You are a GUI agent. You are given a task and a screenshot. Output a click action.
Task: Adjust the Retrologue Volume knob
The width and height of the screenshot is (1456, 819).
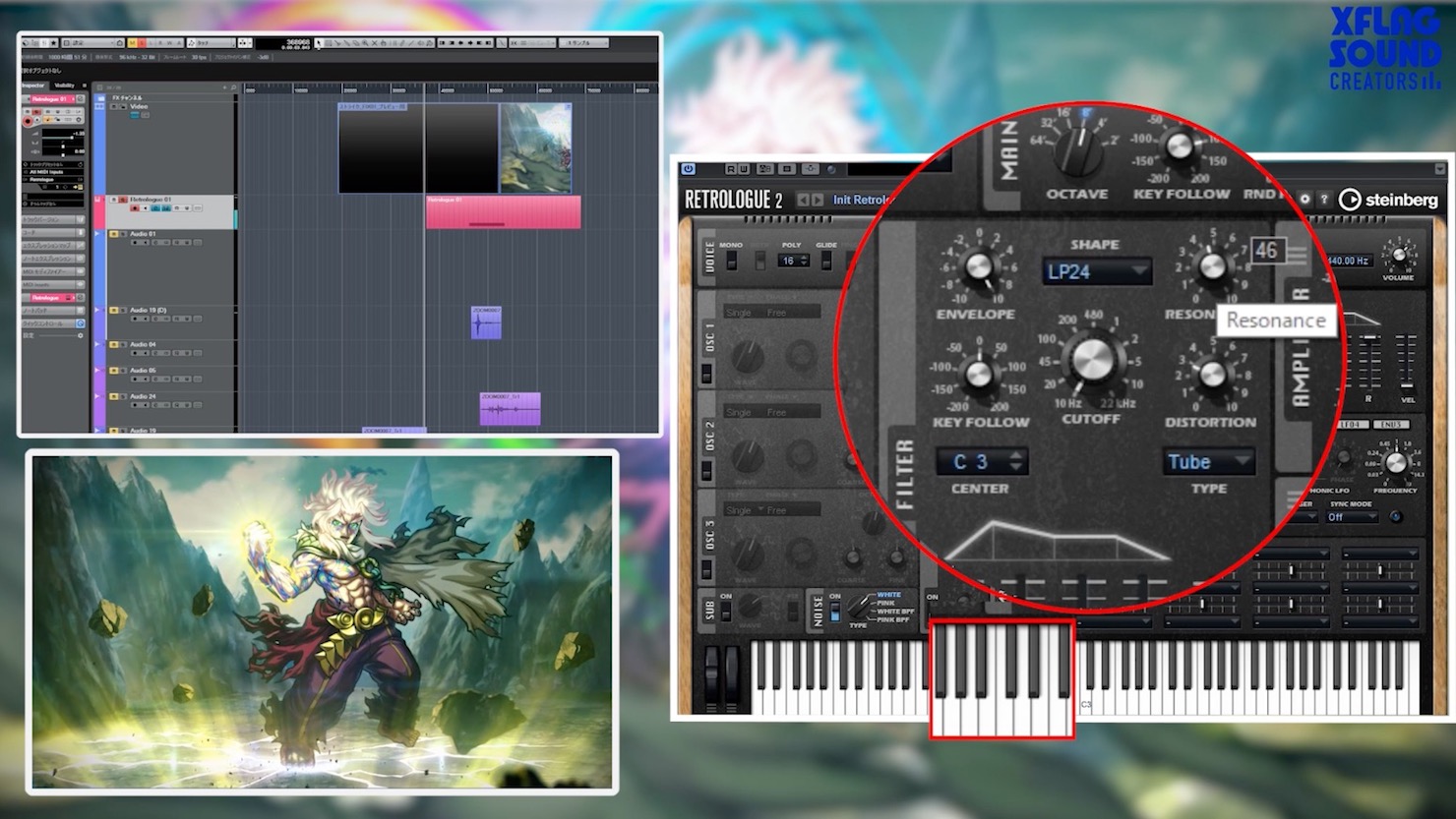pos(1398,256)
